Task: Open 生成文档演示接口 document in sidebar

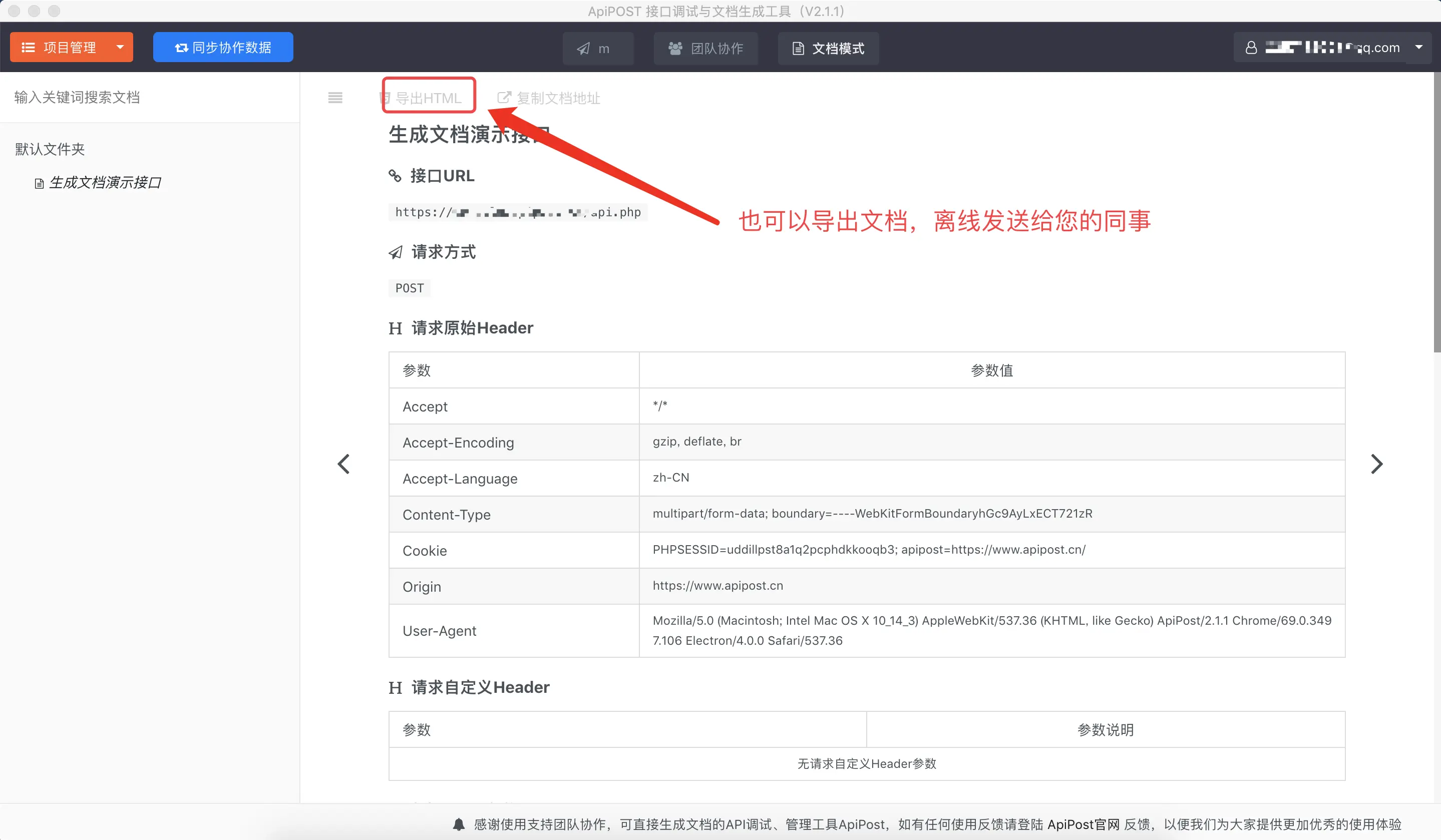Action: (x=105, y=182)
